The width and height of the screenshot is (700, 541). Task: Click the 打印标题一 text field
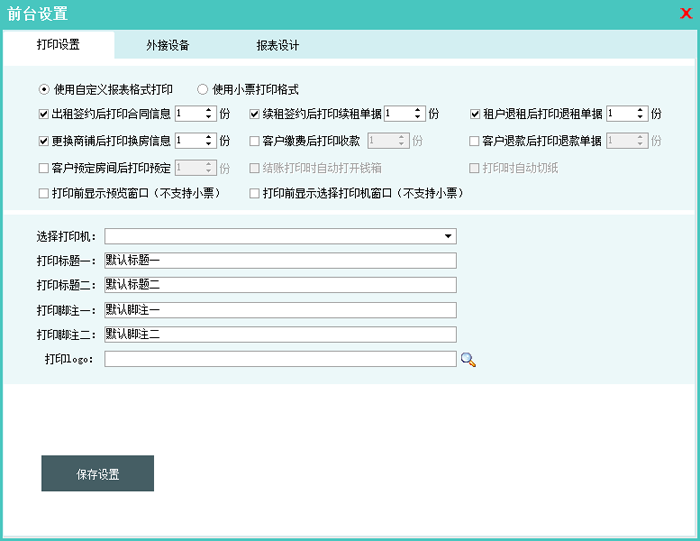pyautogui.click(x=280, y=261)
